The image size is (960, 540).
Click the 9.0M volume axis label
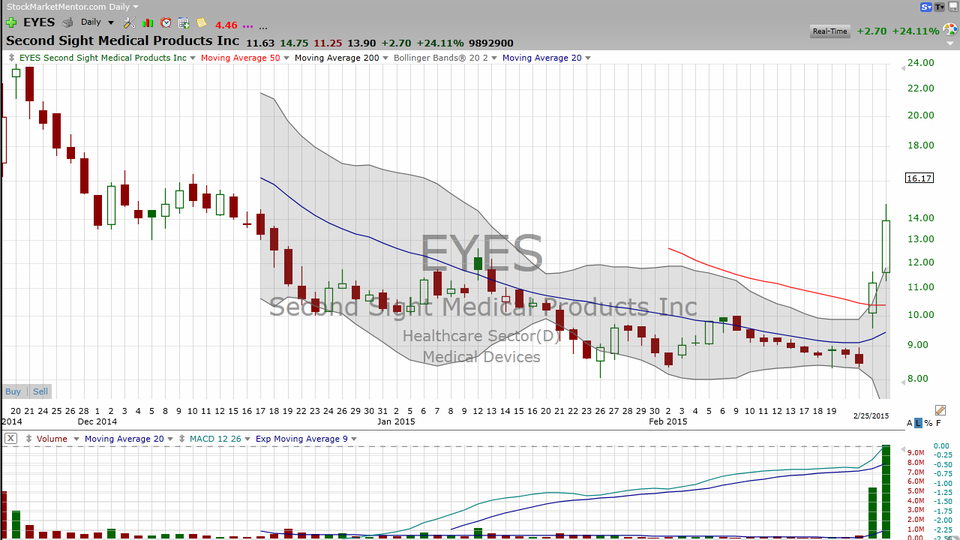(x=916, y=453)
